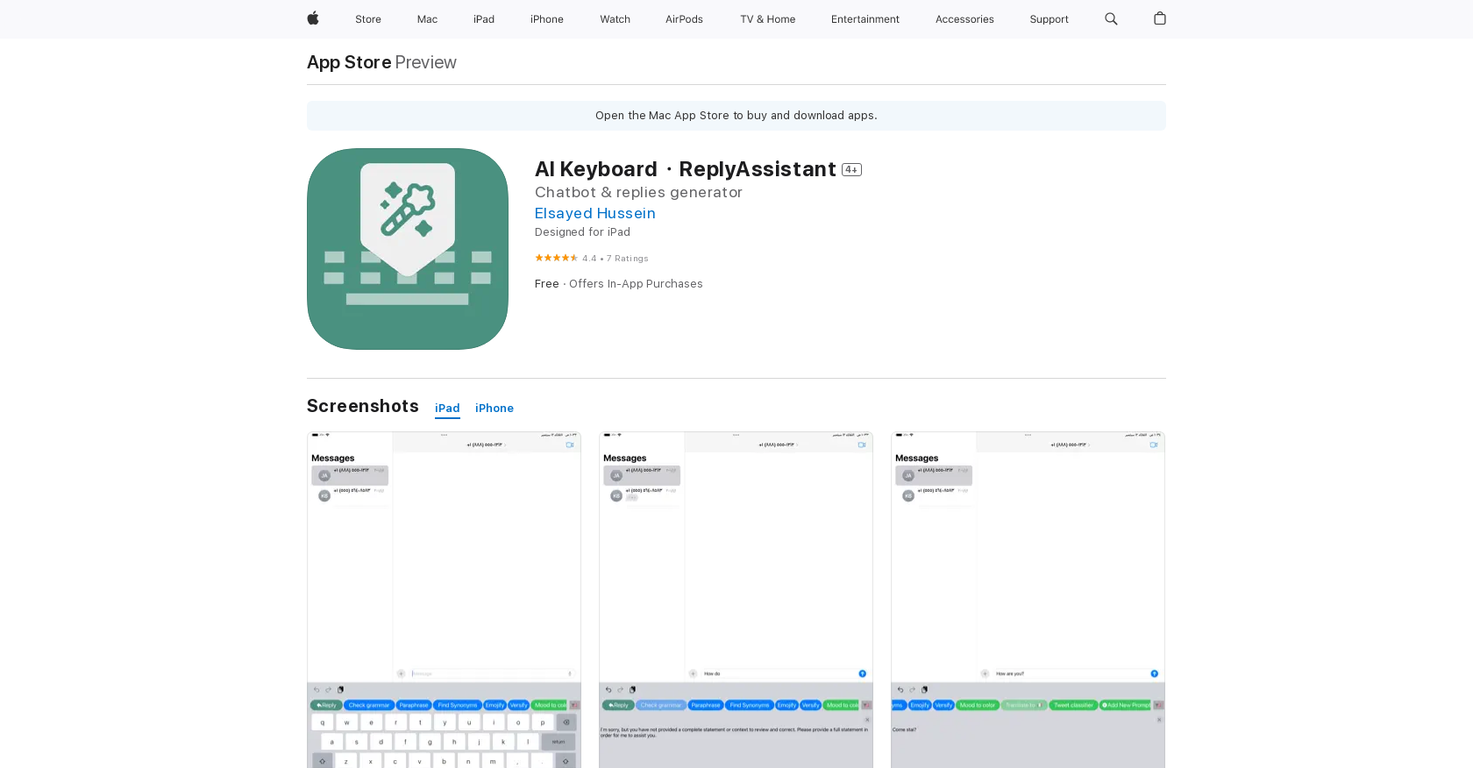
Task: Select the iPad screenshots tab
Action: click(447, 408)
